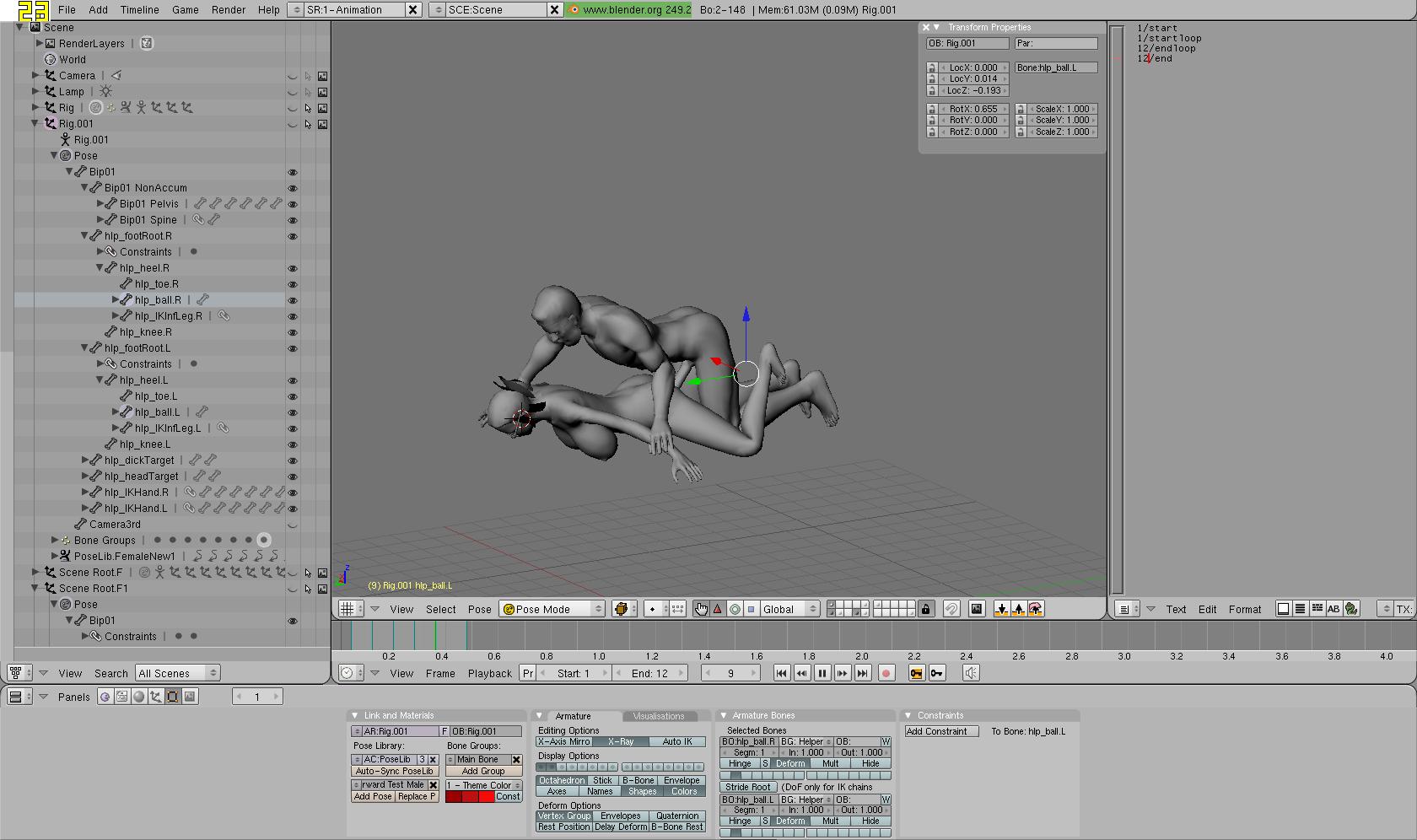
Task: Click the Add Constraint button
Action: point(940,731)
